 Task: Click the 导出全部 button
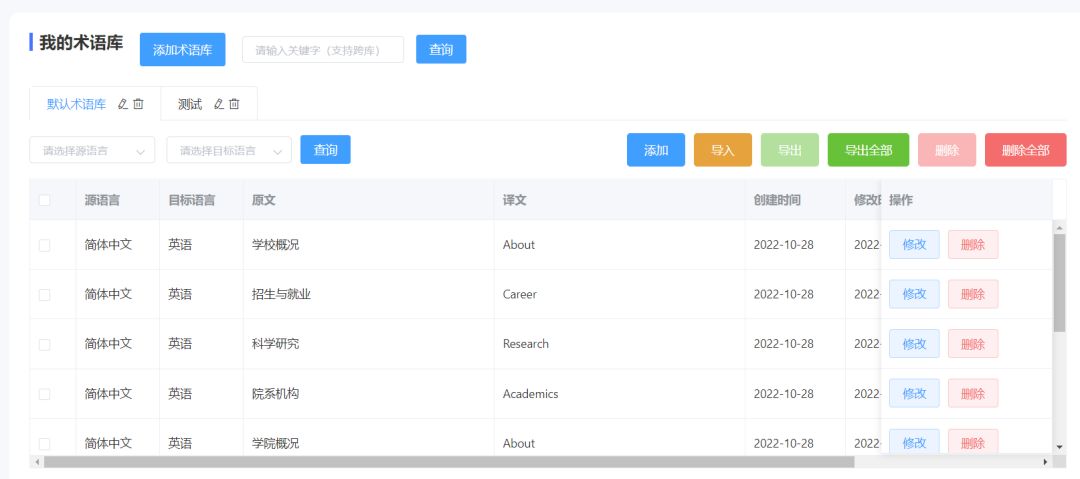tap(868, 150)
